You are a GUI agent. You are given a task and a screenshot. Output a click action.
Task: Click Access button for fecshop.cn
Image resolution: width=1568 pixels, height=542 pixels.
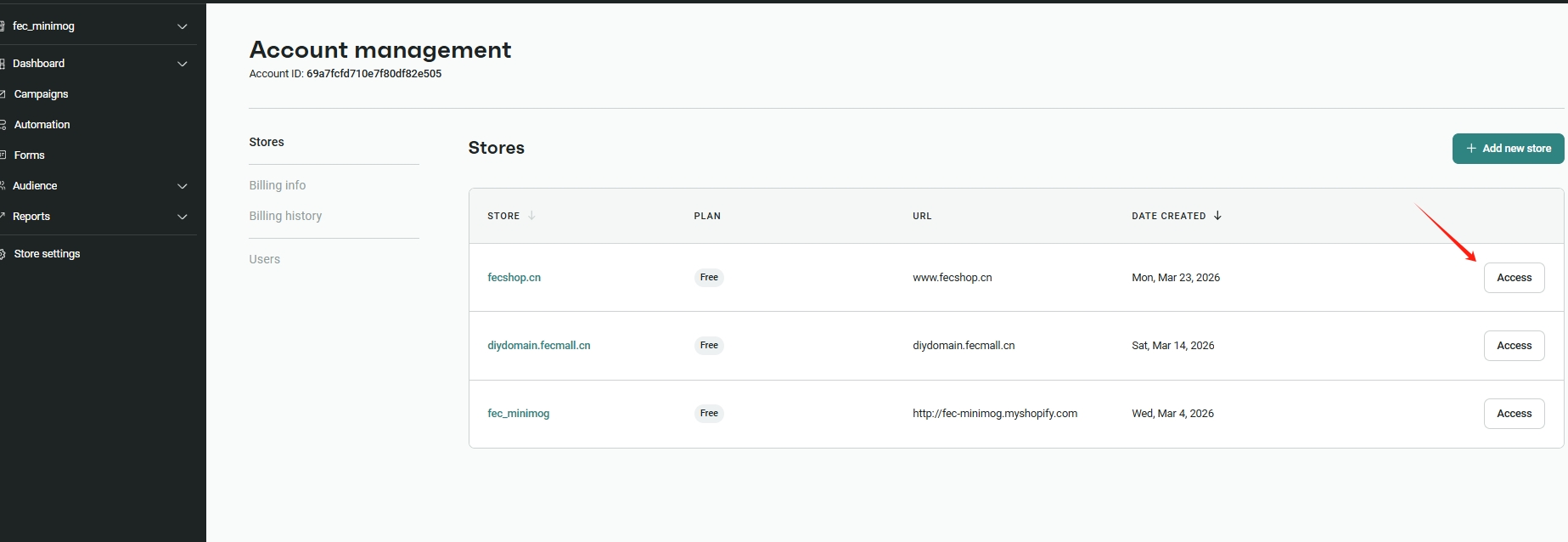1514,278
